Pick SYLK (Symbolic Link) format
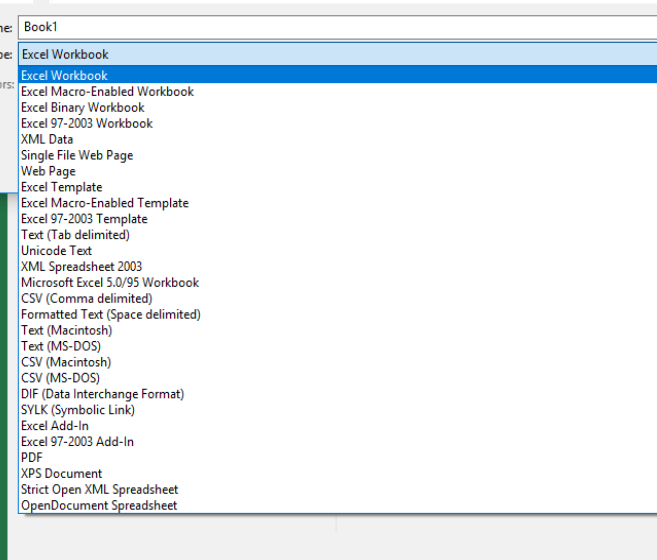Image resolution: width=657 pixels, height=560 pixels. [338, 410]
